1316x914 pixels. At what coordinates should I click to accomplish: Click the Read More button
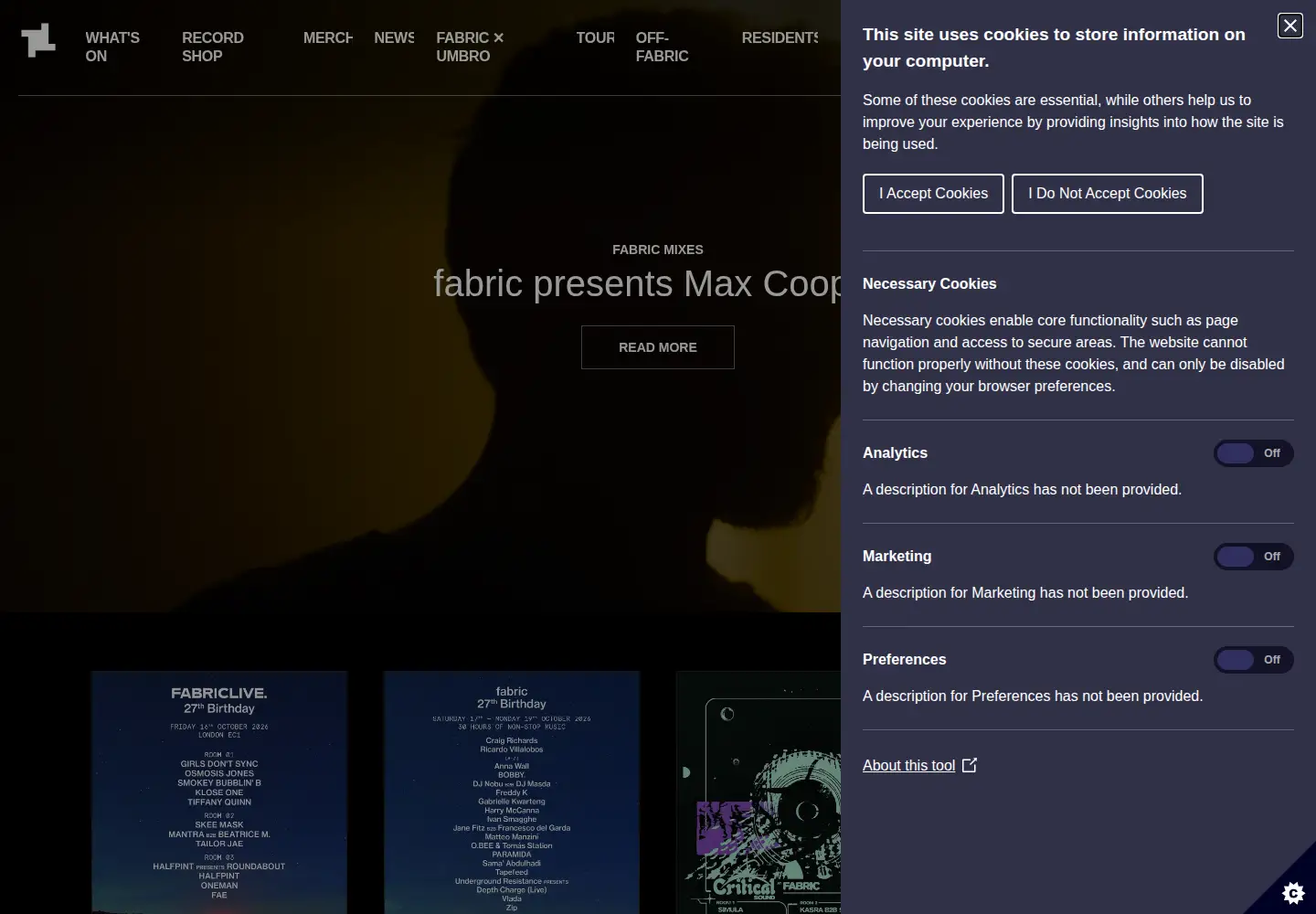658,347
